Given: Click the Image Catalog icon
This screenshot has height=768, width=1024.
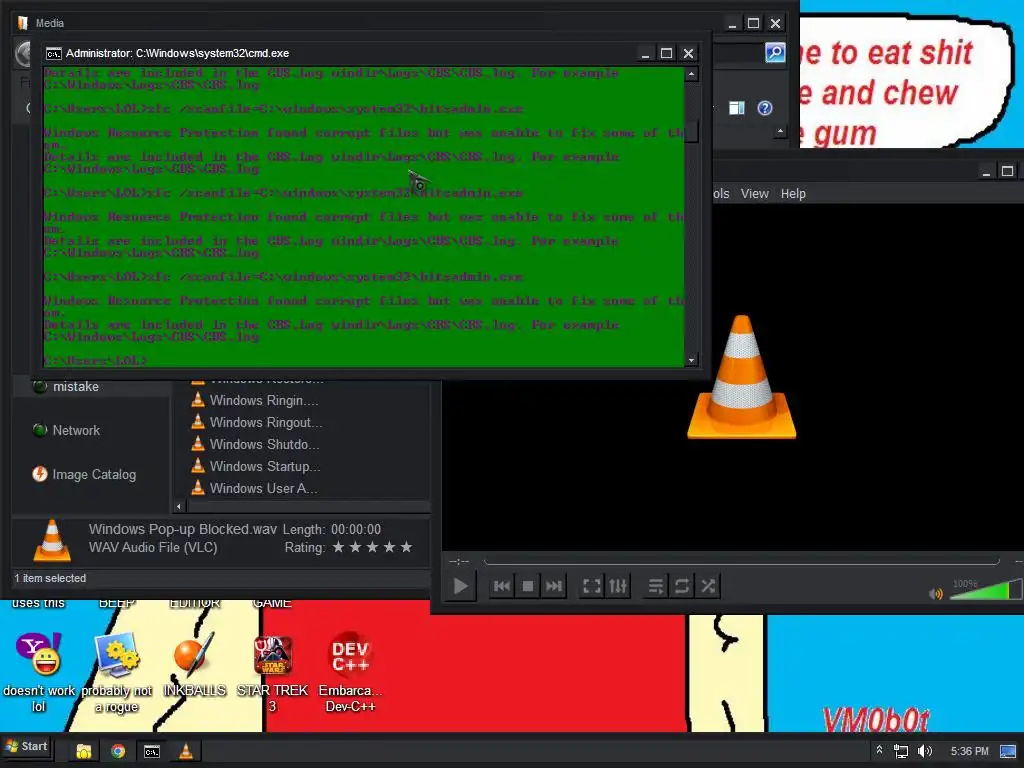Looking at the screenshot, I should click(40, 474).
